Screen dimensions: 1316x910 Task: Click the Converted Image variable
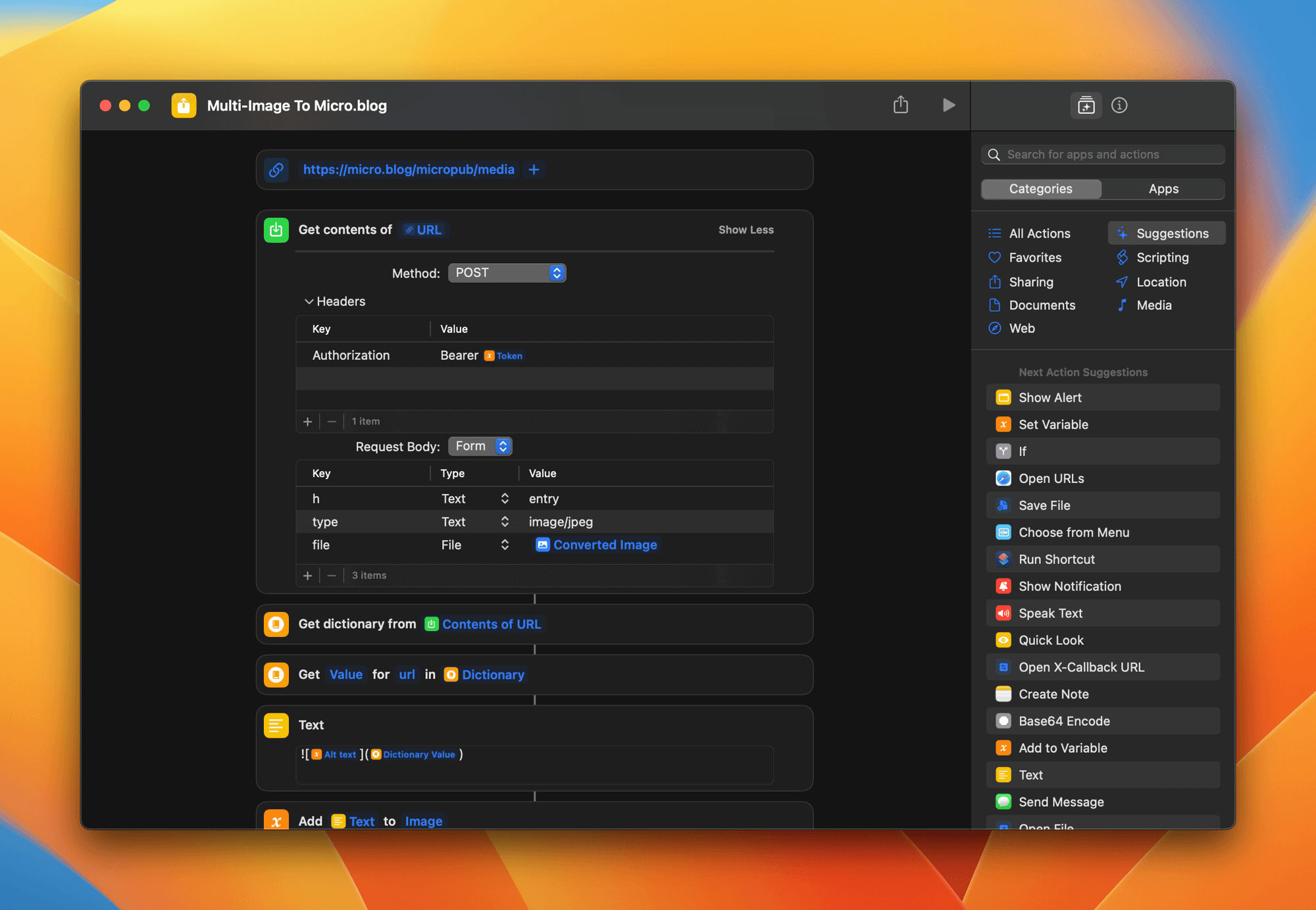click(597, 545)
